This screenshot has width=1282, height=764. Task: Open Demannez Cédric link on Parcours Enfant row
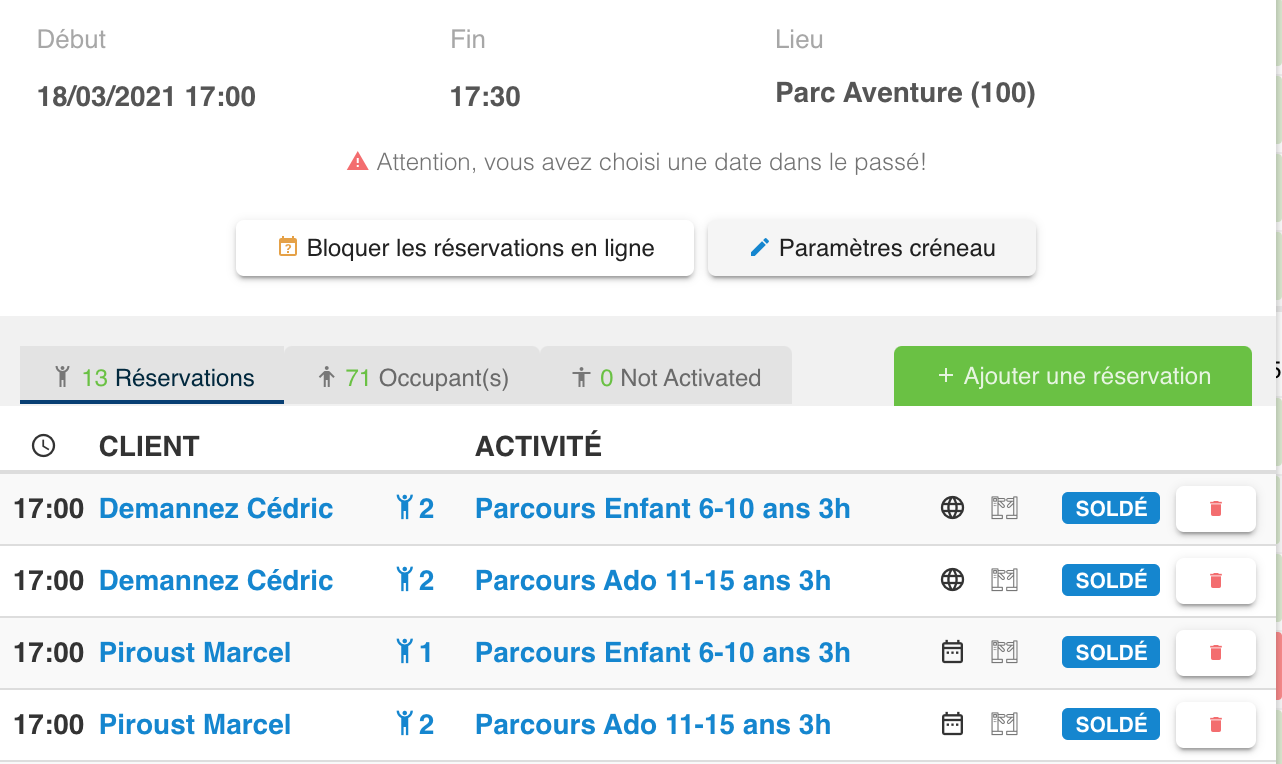pyautogui.click(x=216, y=508)
